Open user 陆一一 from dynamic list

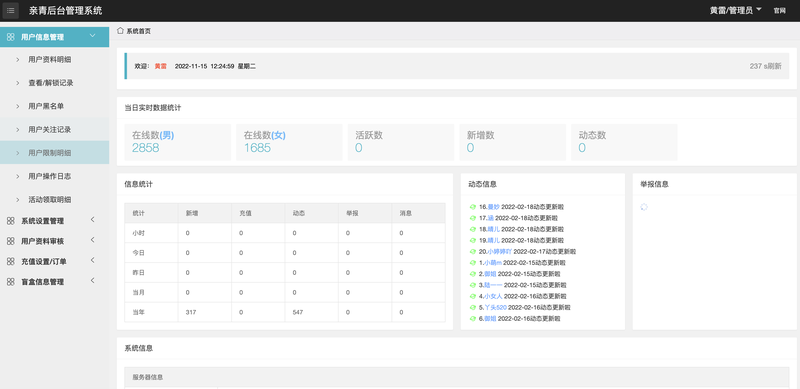(x=493, y=285)
